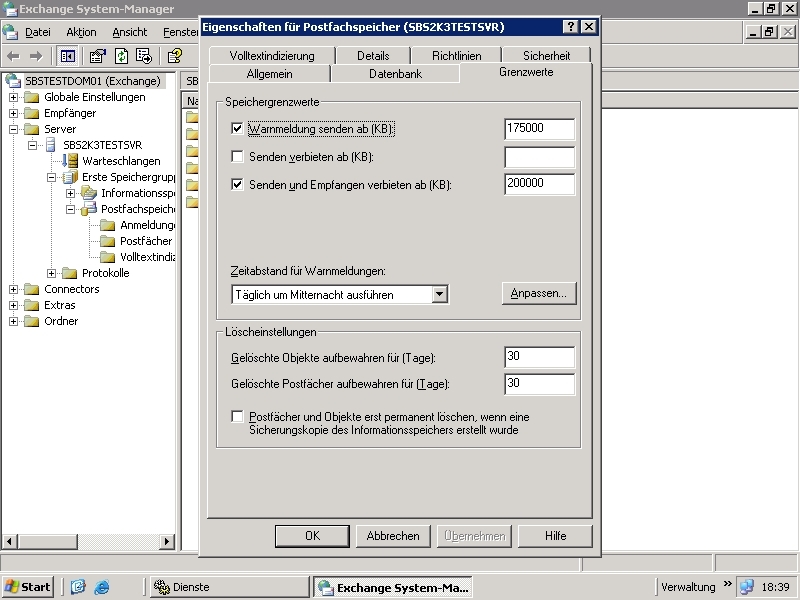Switch to the Volltextindizierung tab
Viewport: 800px width, 600px height.
tap(272, 56)
